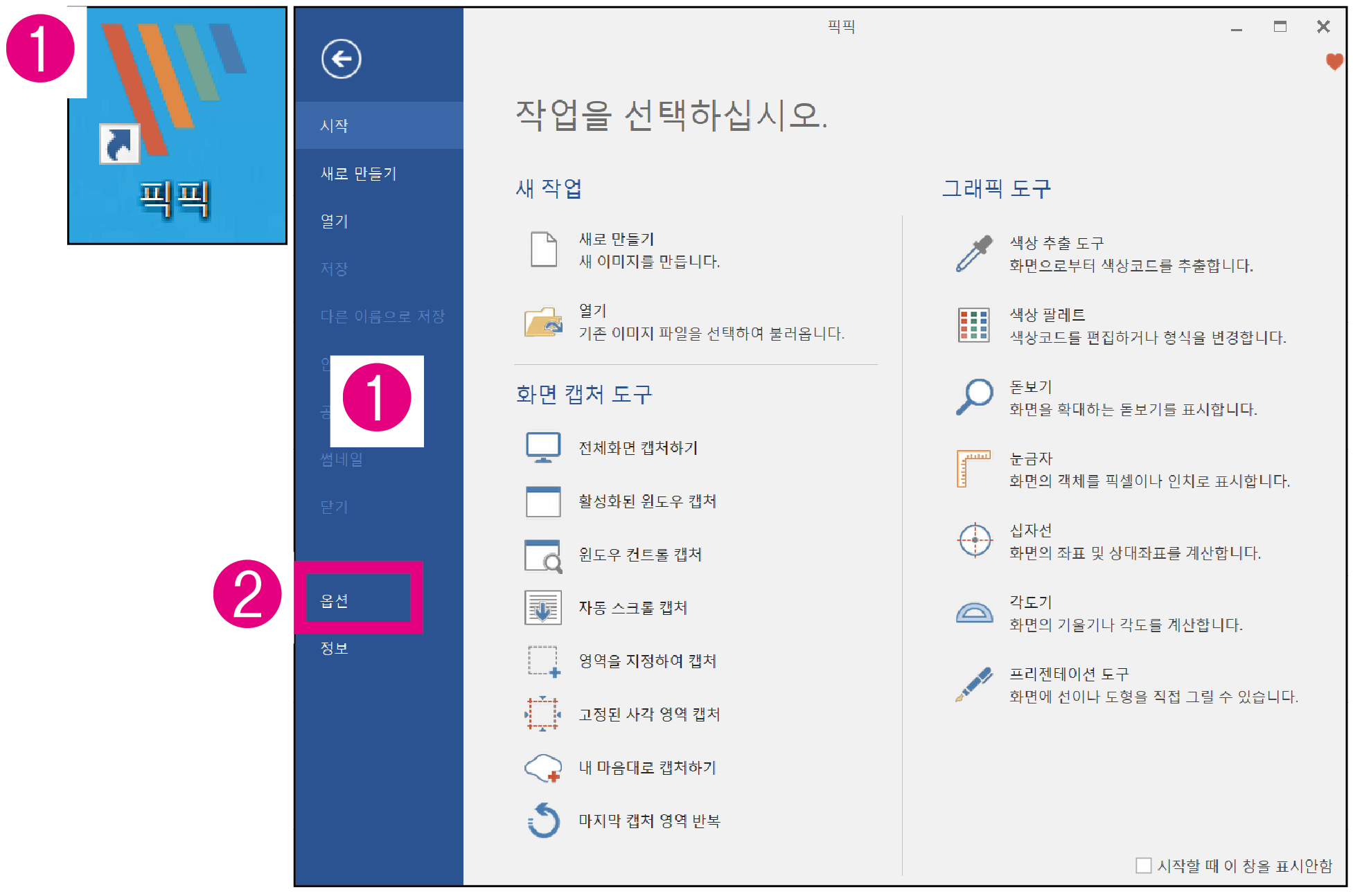Click the 영역을 지정하여 캡처 icon
The image size is (1353, 896).
pyautogui.click(x=543, y=661)
